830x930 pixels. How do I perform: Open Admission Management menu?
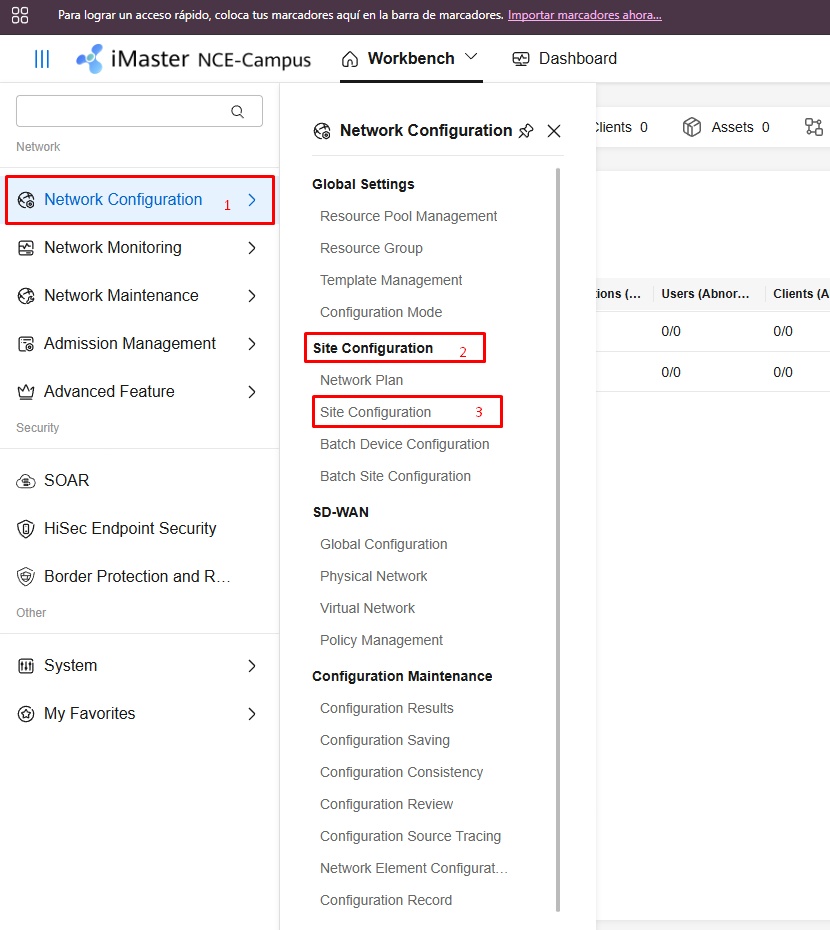click(x=139, y=344)
